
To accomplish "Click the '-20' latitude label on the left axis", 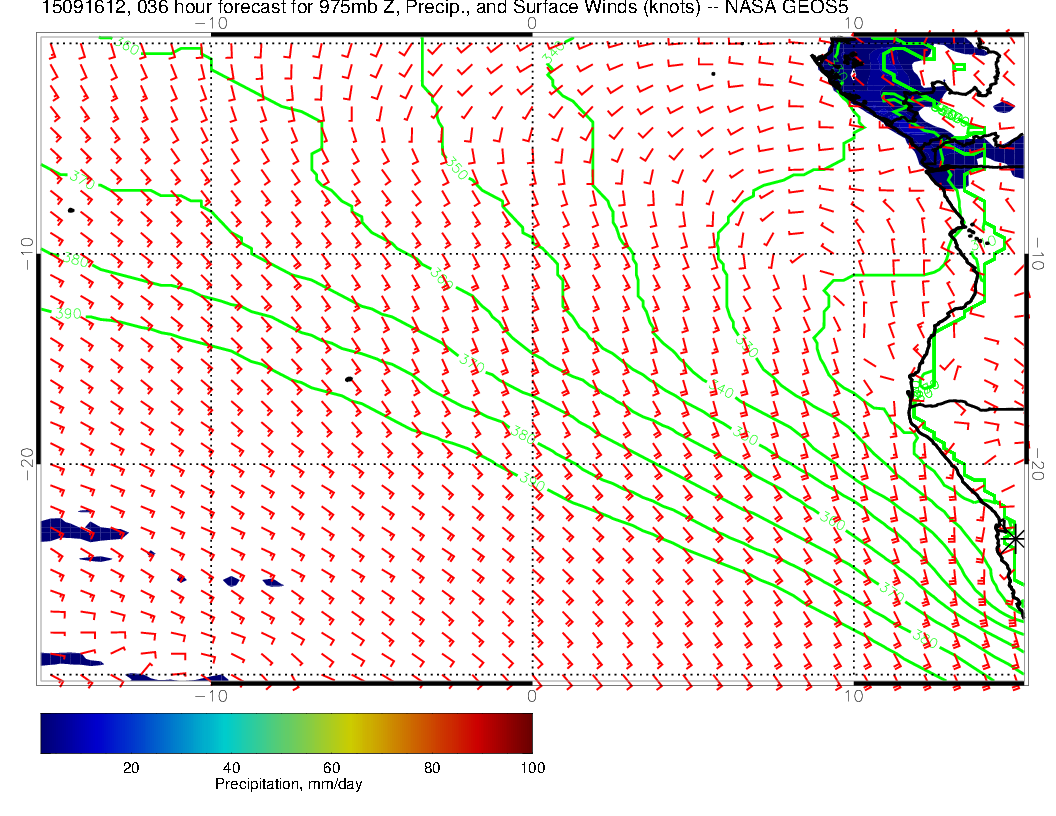I will pos(28,464).
